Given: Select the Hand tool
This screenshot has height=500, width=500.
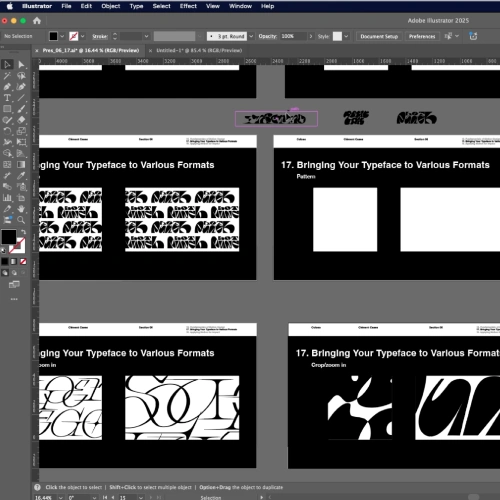Looking at the screenshot, I should [21, 209].
